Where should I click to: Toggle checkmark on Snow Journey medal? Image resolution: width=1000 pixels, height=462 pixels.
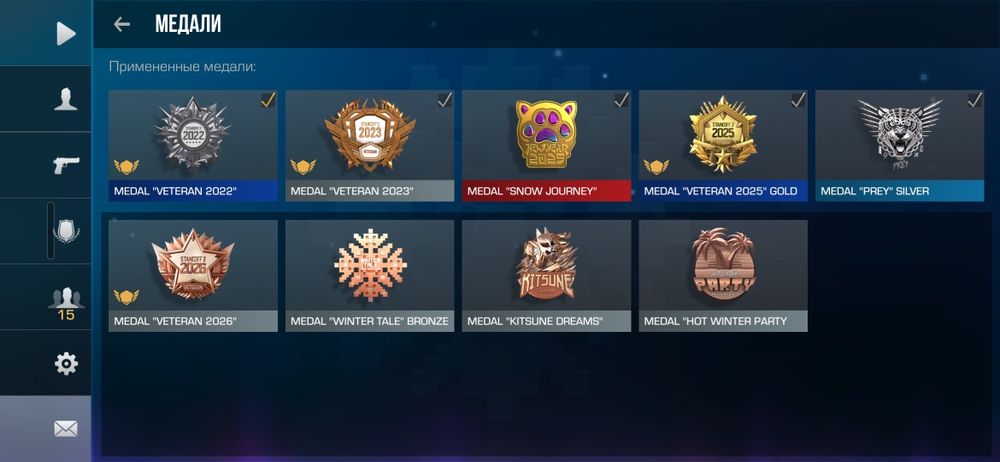point(622,100)
